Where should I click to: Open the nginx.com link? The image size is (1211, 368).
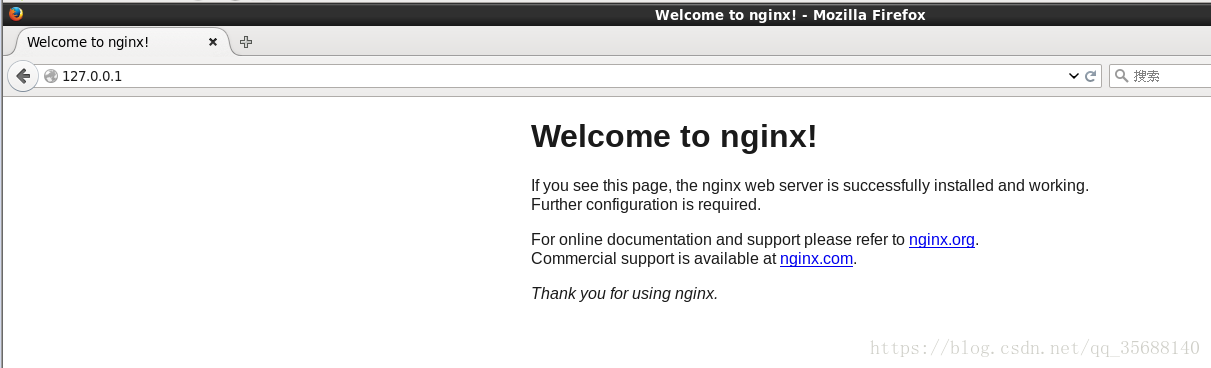[816, 259]
